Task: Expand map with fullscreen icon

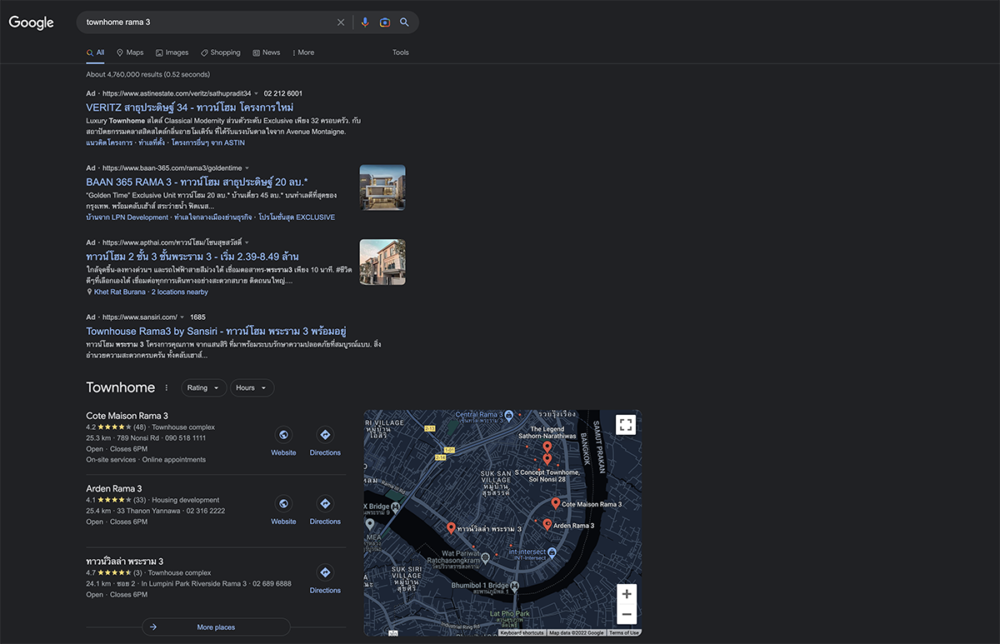Action: coord(626,425)
